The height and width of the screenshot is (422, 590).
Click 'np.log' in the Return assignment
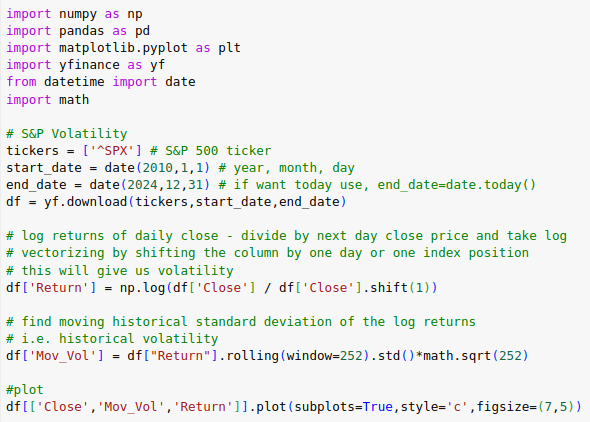pyautogui.click(x=142, y=288)
